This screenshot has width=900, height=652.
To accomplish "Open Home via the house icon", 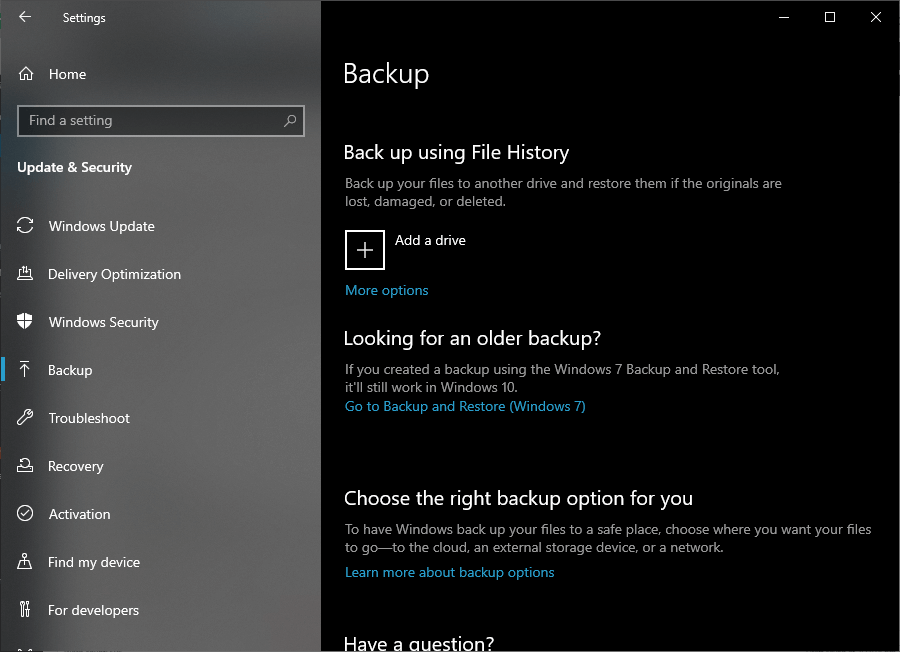I will (x=26, y=74).
